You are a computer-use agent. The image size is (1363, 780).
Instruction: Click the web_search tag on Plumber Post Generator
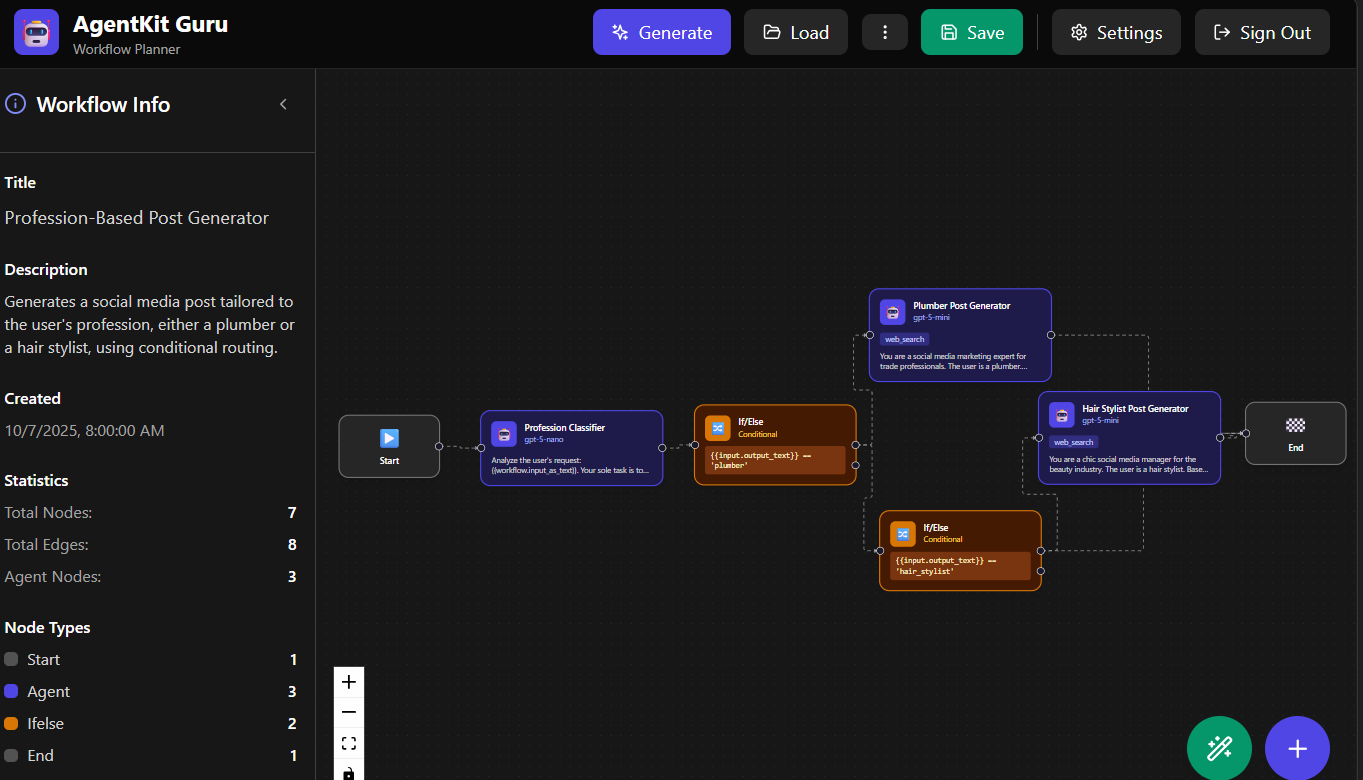(x=904, y=339)
